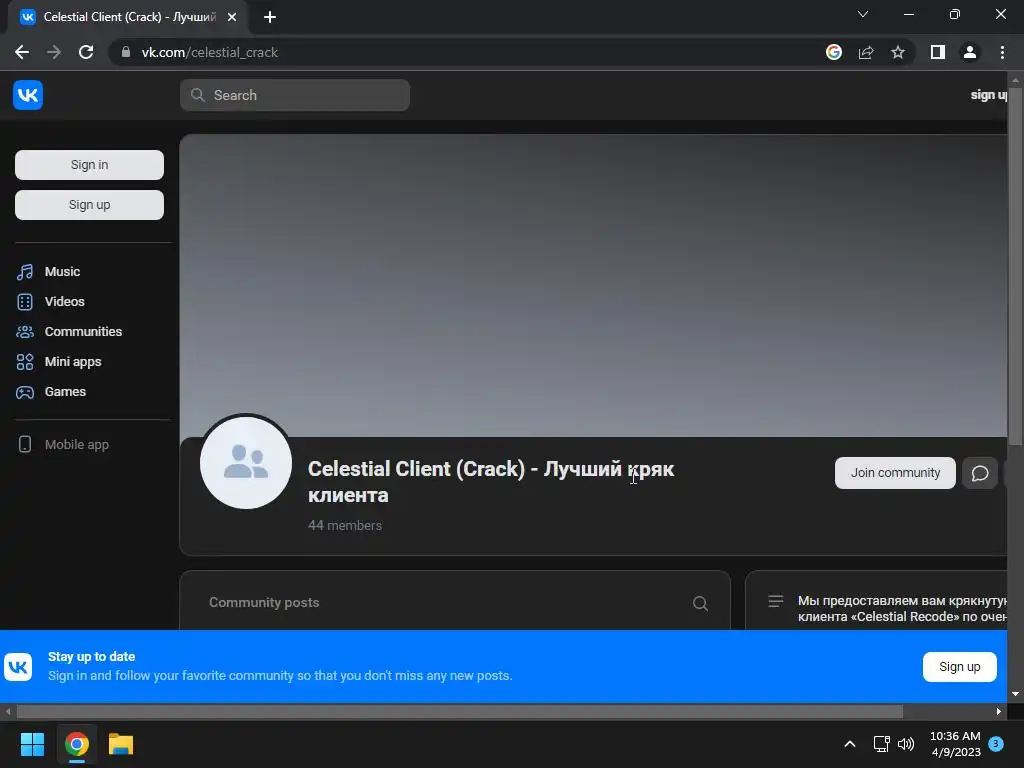Screen dimensions: 1024x768
Task: Click the network tray icon
Action: coord(882,744)
